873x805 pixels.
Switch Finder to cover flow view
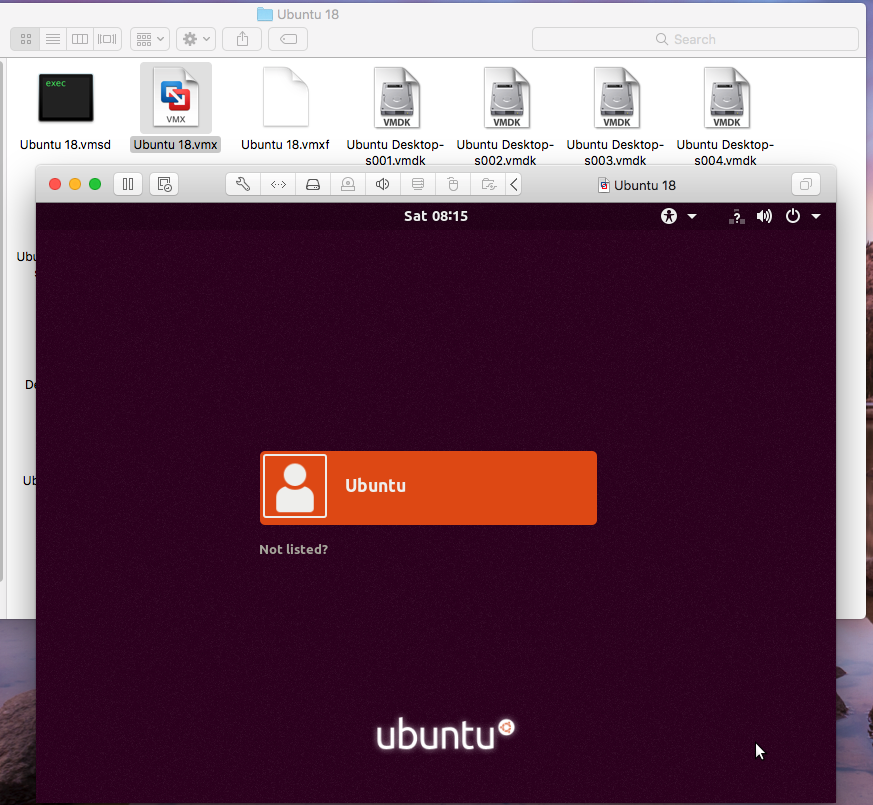[x=107, y=39]
